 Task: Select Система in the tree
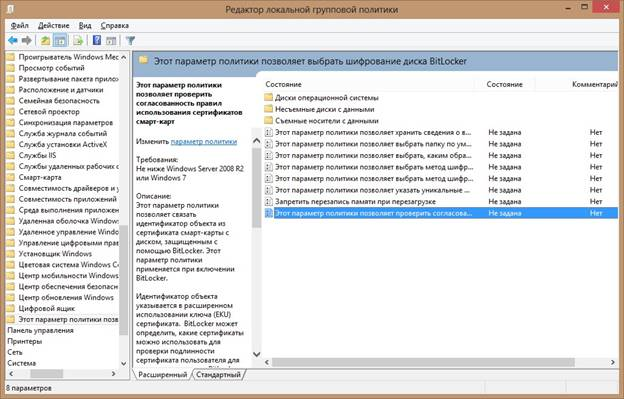21,363
